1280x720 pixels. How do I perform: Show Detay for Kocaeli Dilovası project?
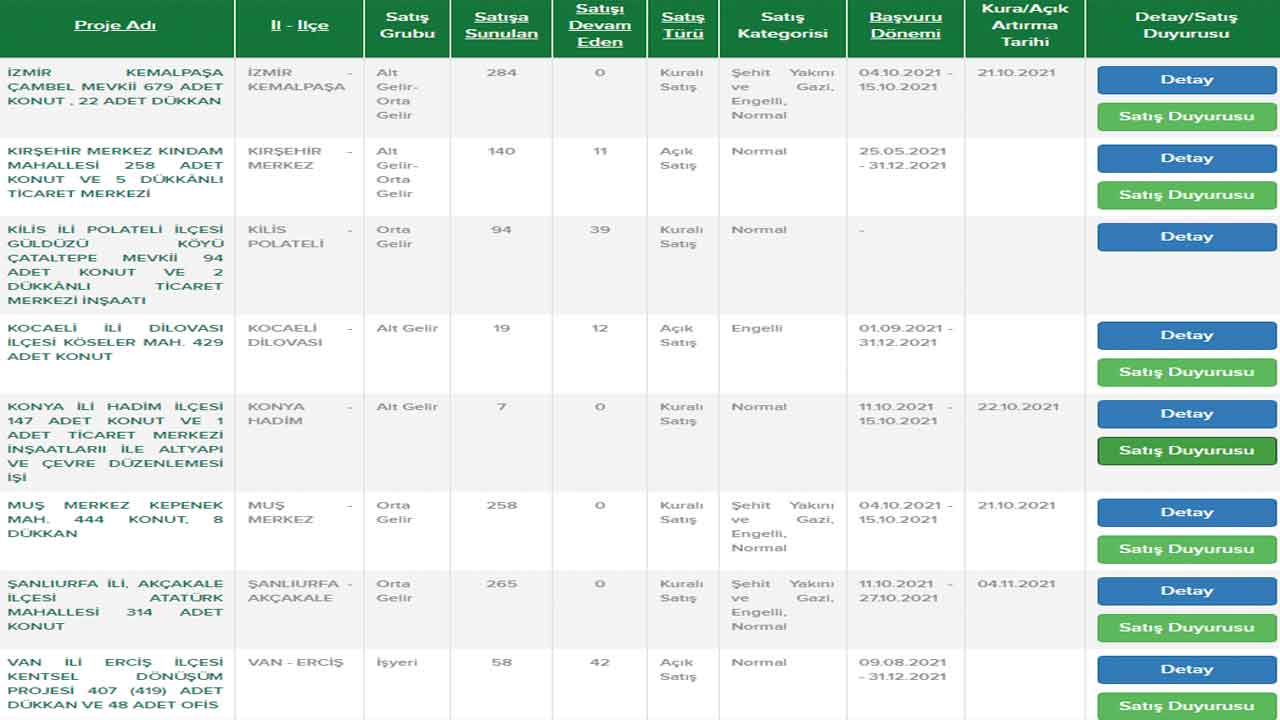1187,335
